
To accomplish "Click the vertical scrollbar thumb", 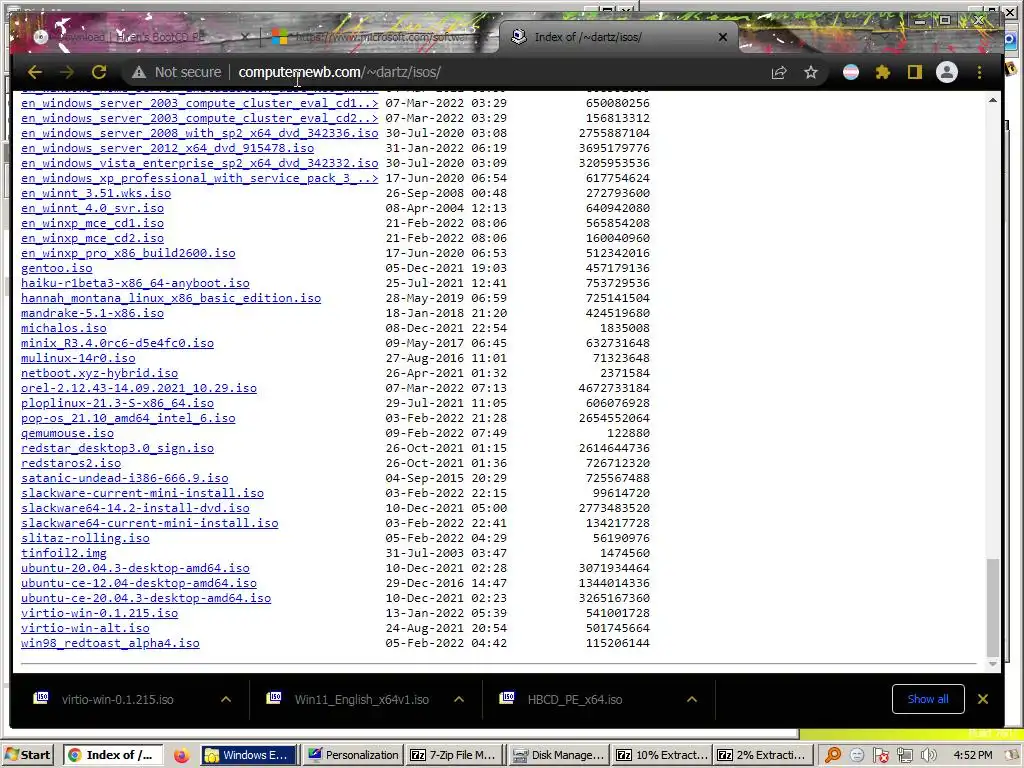I will tap(993, 607).
